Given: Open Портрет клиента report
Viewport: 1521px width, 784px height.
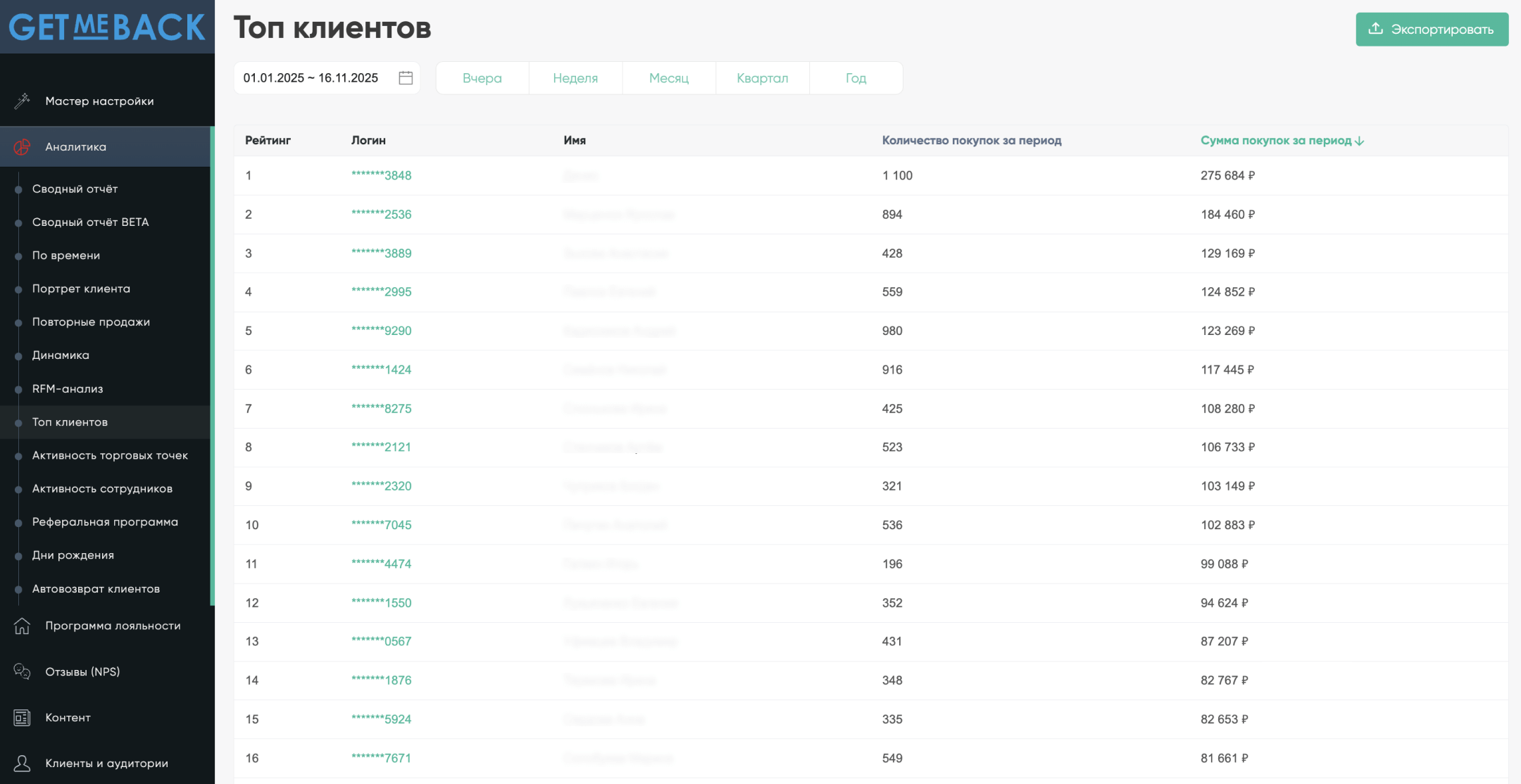Looking at the screenshot, I should (x=81, y=289).
